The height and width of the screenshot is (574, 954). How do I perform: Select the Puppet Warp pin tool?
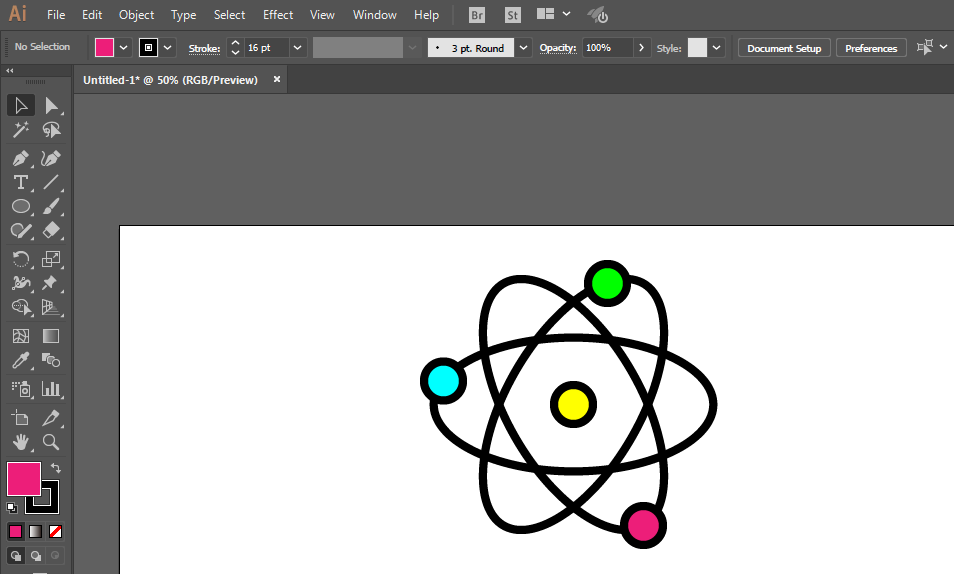51,283
